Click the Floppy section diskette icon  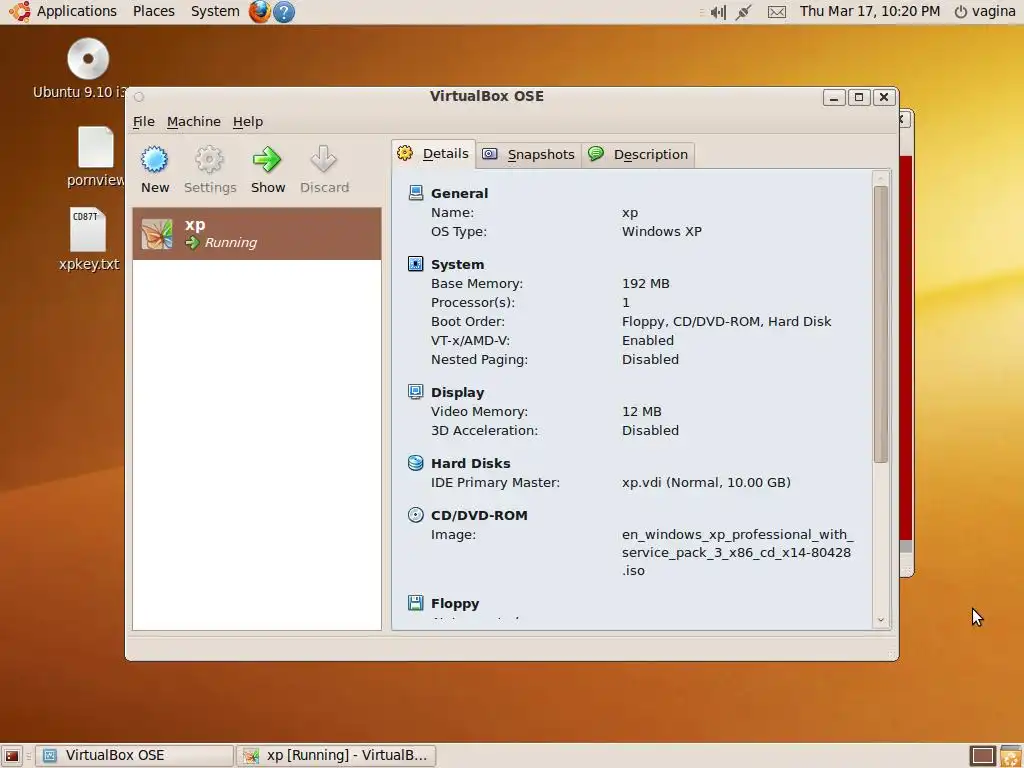pyautogui.click(x=415, y=603)
